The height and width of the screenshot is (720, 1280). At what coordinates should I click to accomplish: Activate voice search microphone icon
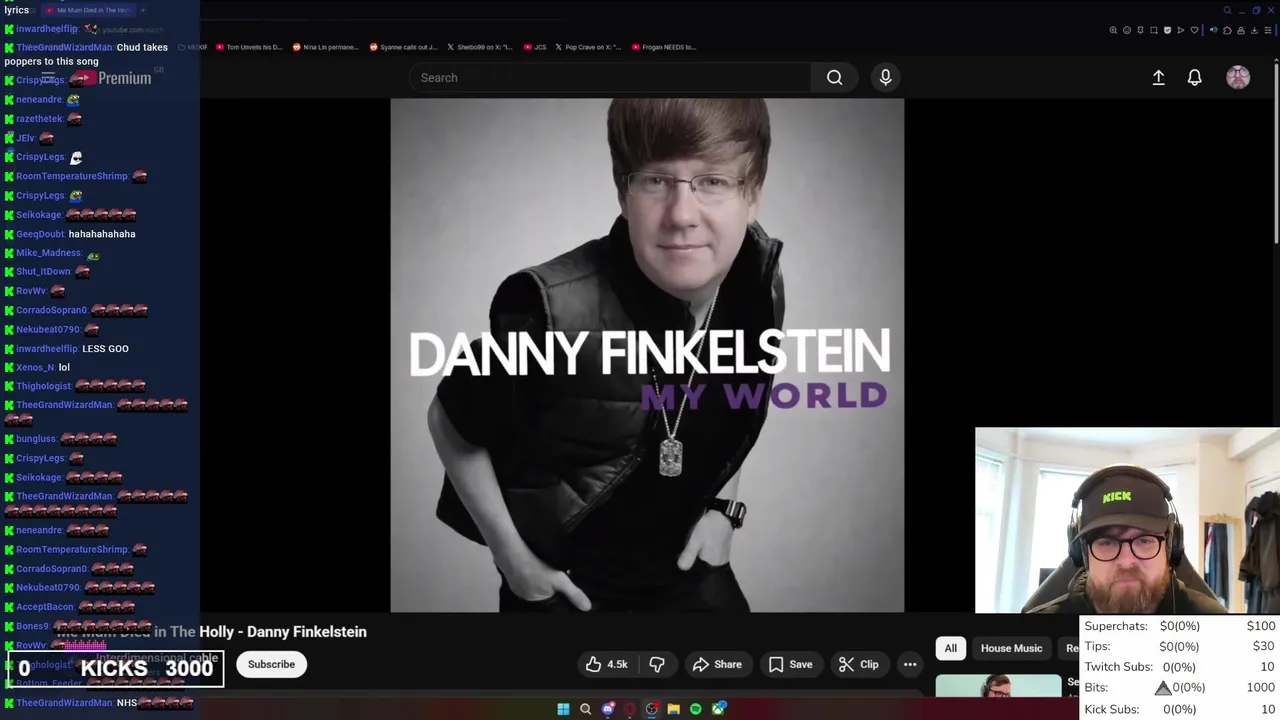[x=885, y=77]
